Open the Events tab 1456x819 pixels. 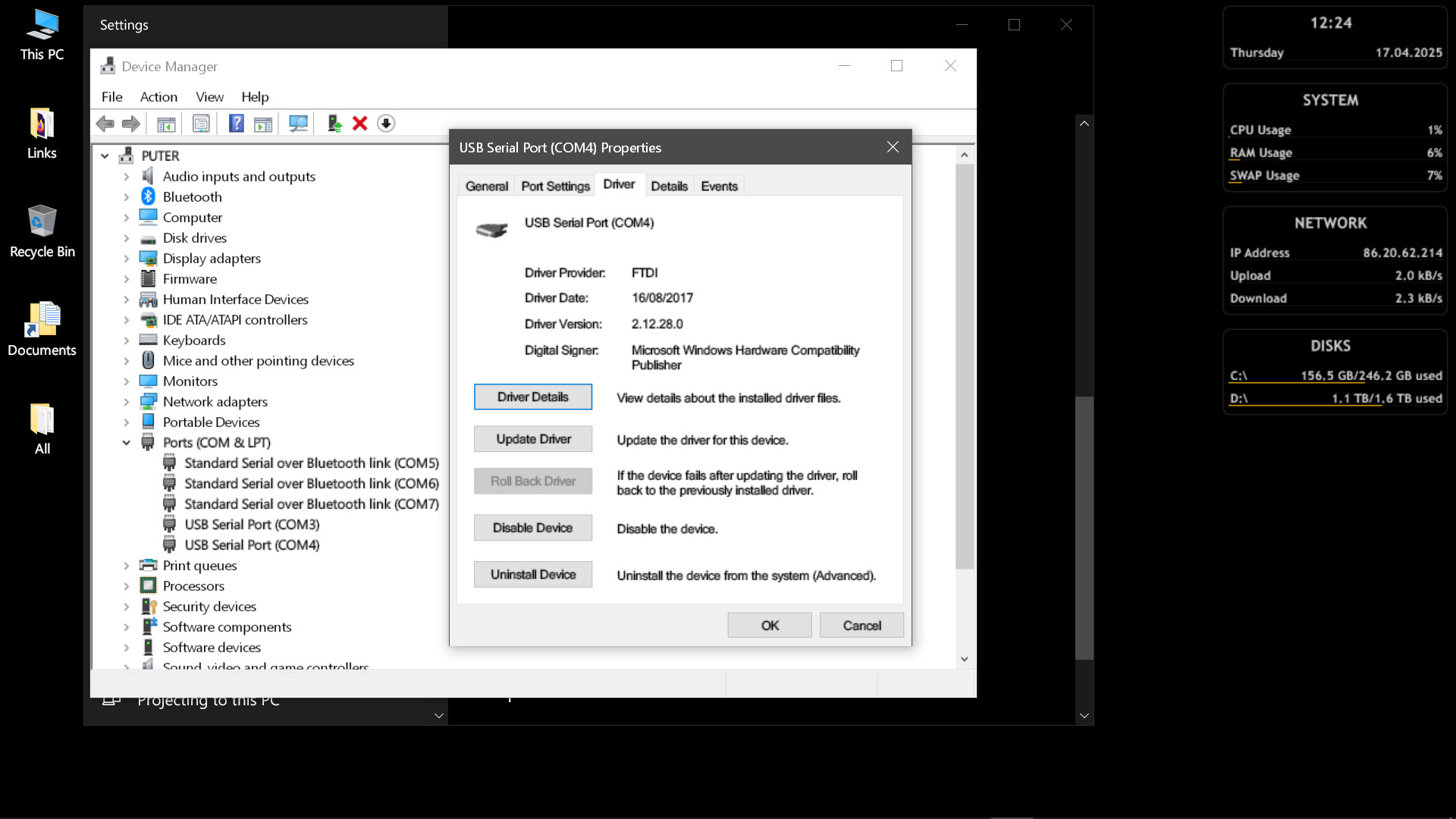pos(719,187)
